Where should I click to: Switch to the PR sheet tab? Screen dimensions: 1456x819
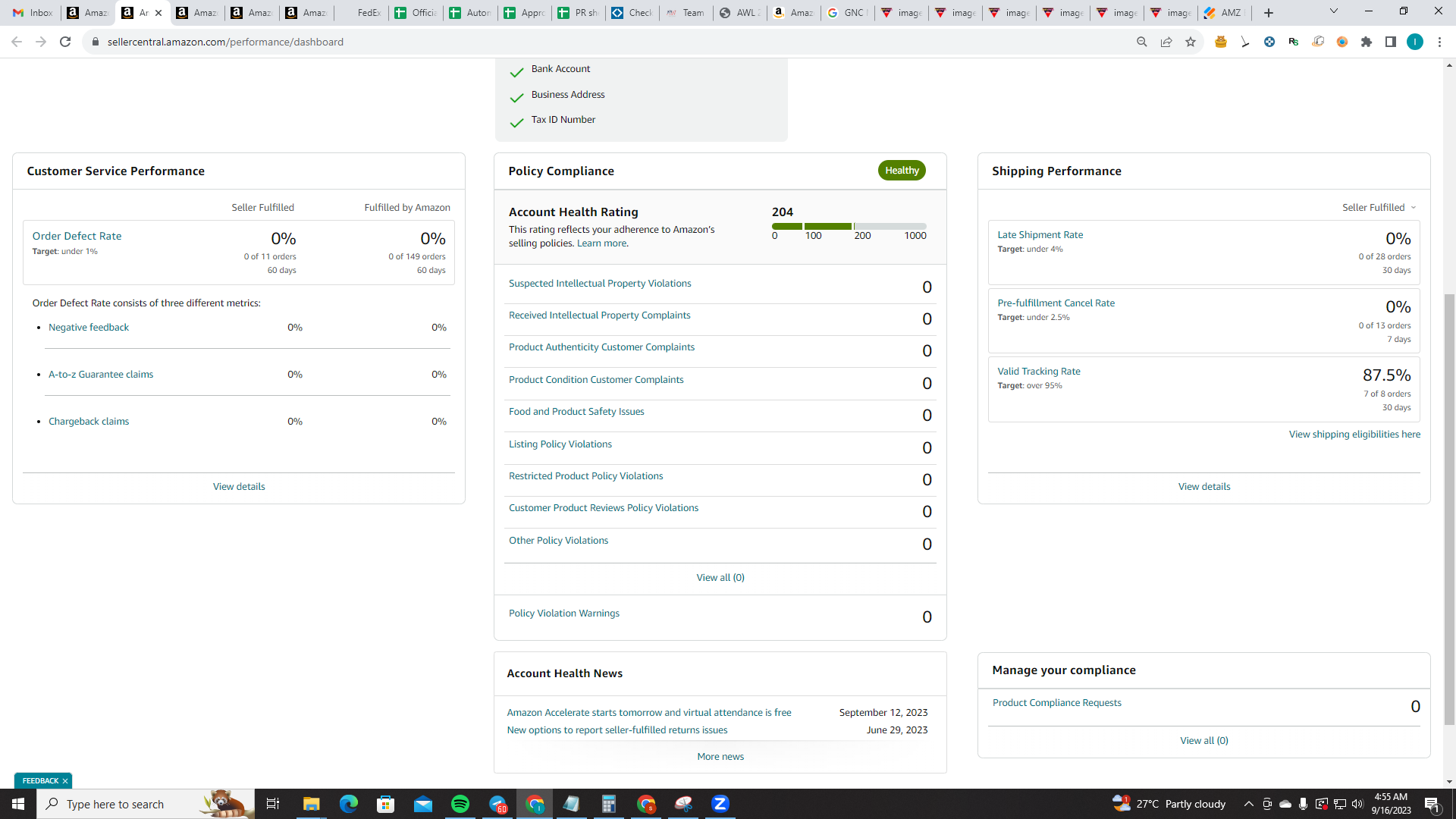pos(579,13)
